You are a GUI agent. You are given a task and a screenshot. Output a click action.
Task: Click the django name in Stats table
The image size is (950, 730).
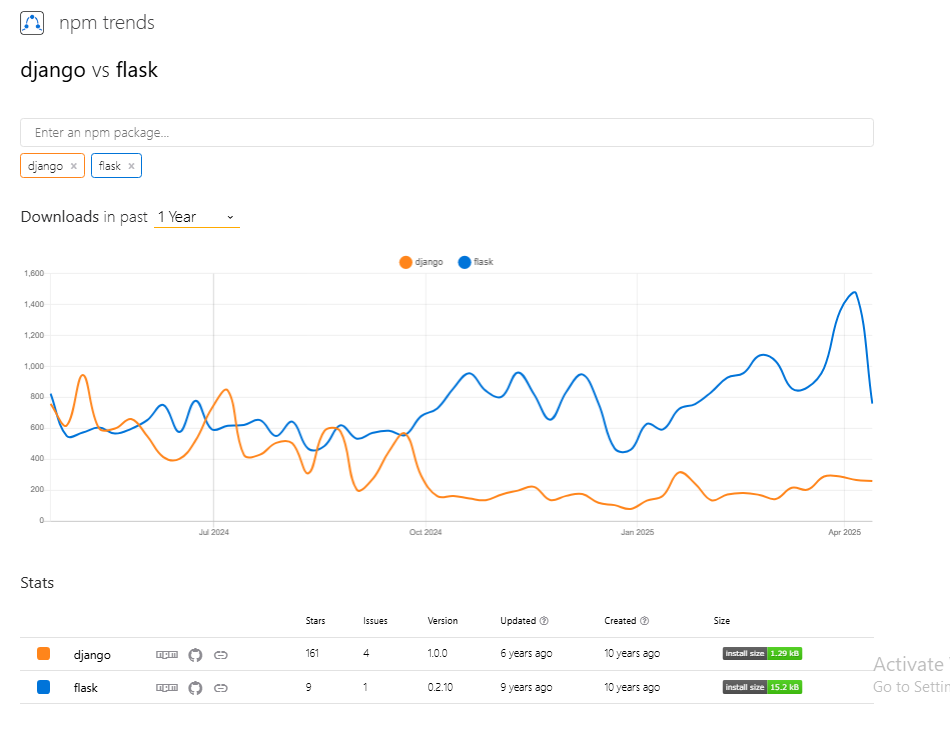92,655
